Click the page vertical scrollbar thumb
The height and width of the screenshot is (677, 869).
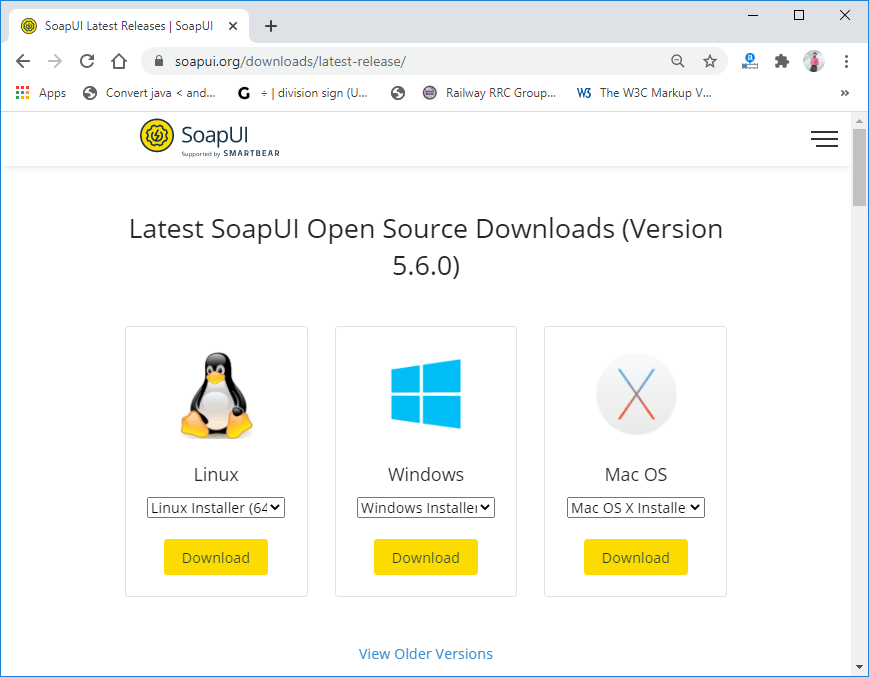coord(860,167)
